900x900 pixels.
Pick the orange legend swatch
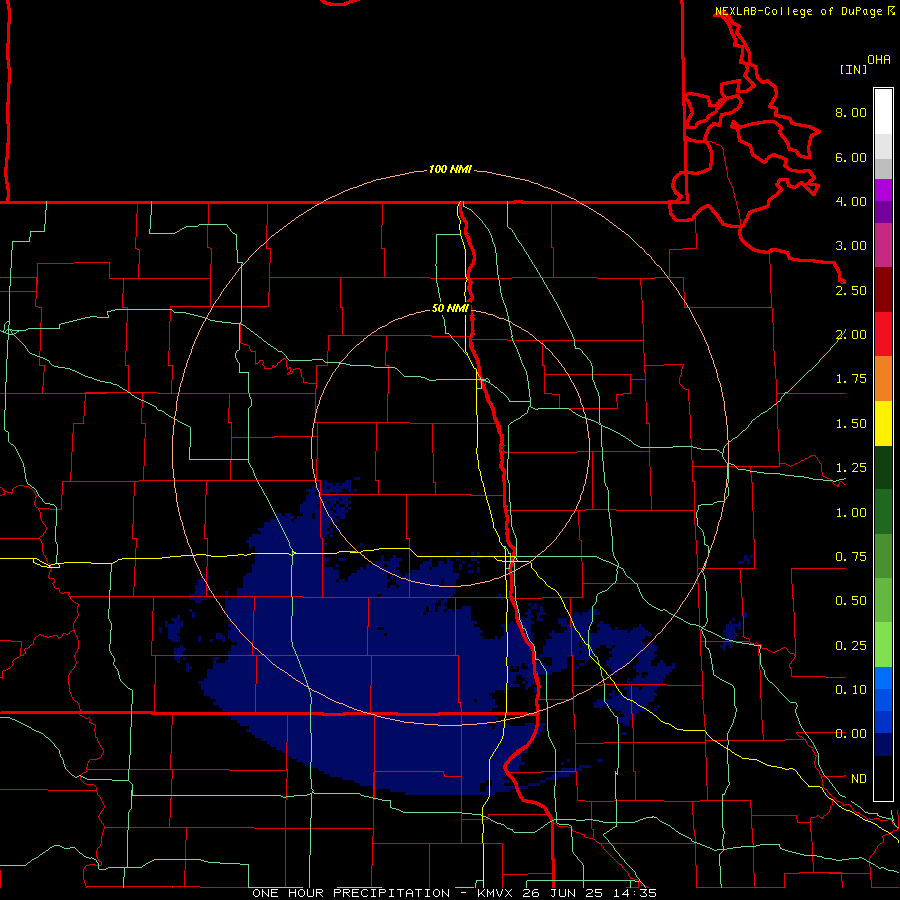click(883, 379)
